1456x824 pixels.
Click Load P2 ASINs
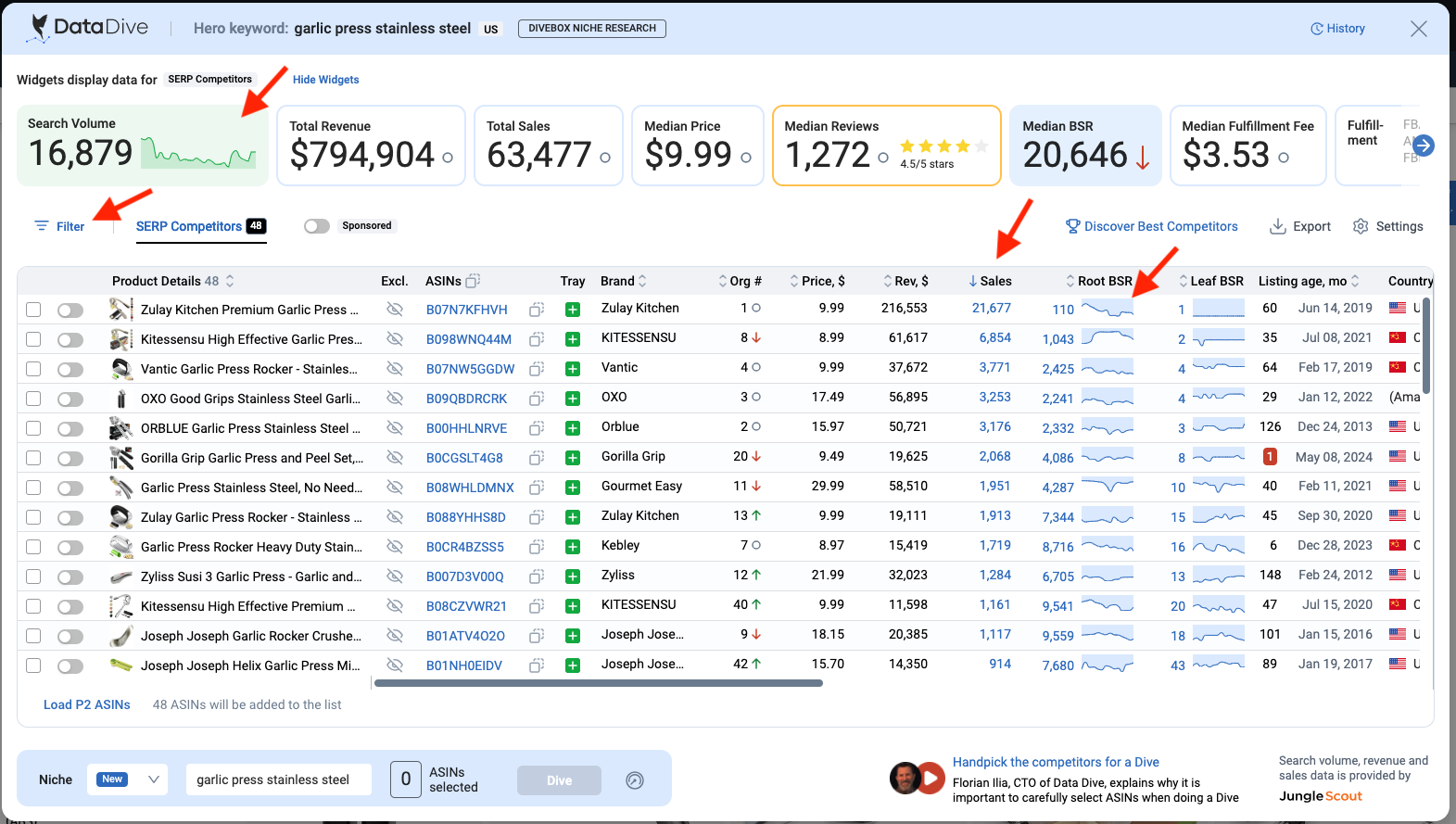[x=87, y=704]
